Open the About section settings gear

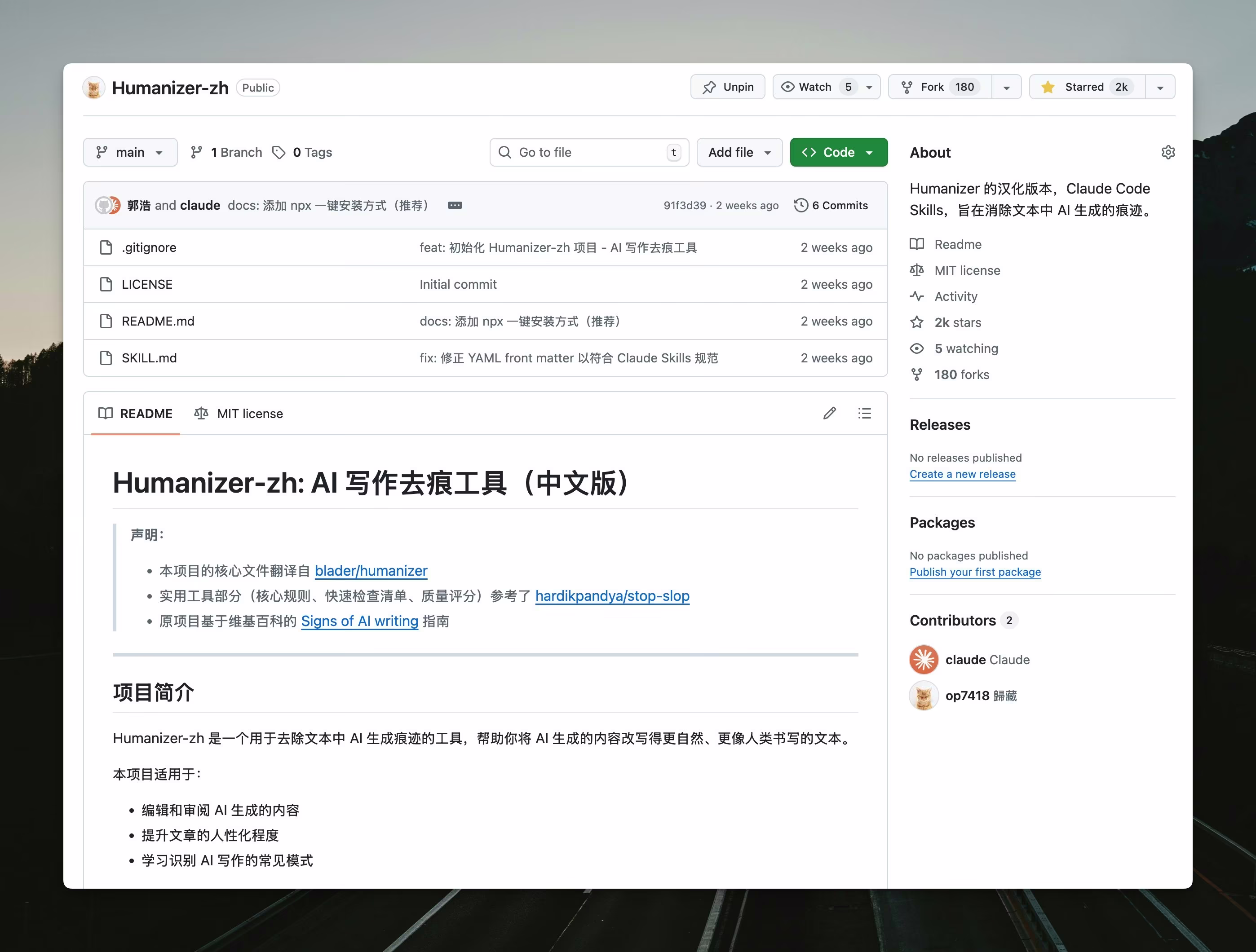coord(1168,152)
